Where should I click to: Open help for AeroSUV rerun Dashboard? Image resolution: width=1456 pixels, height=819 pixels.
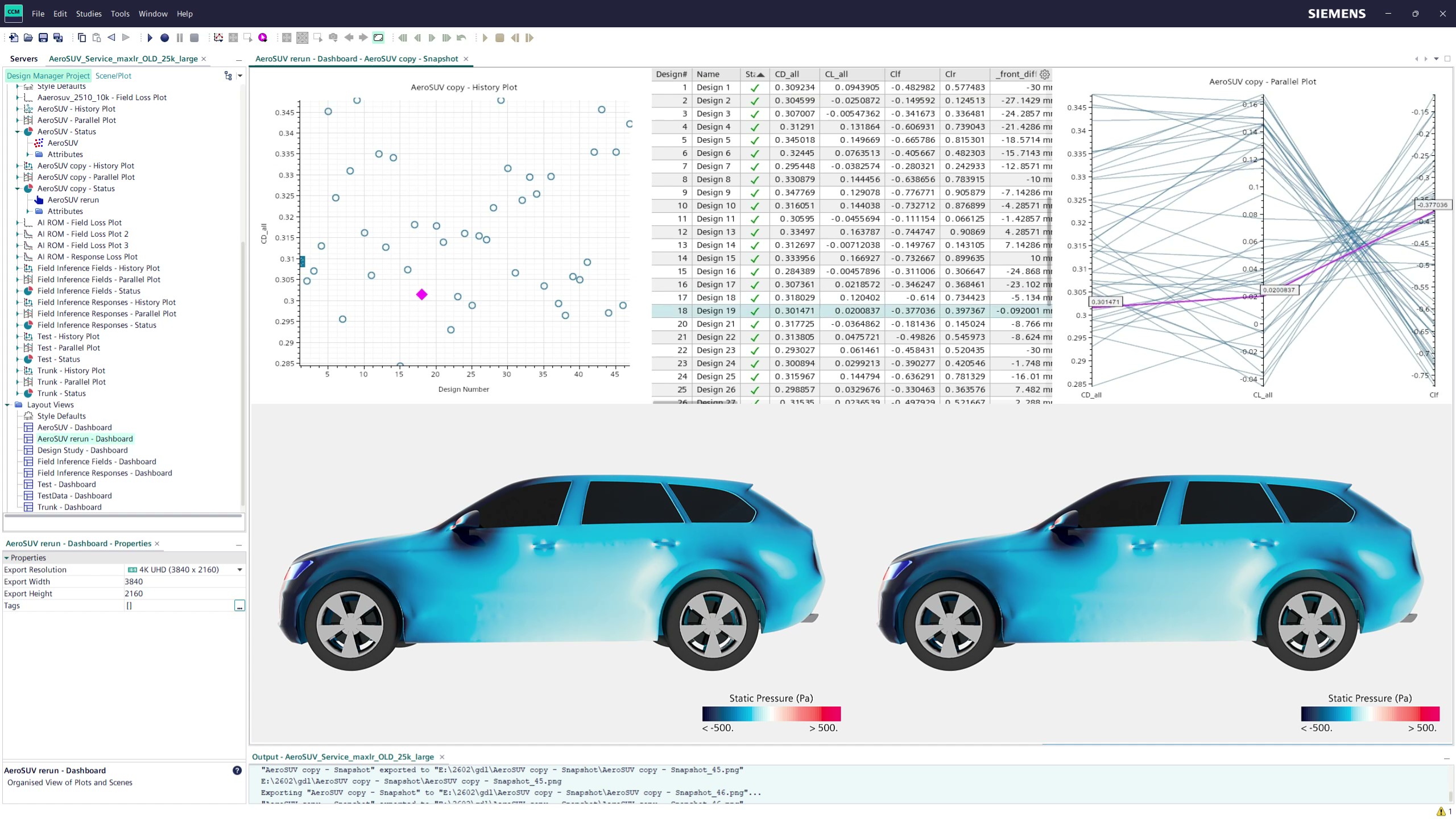pos(237,770)
